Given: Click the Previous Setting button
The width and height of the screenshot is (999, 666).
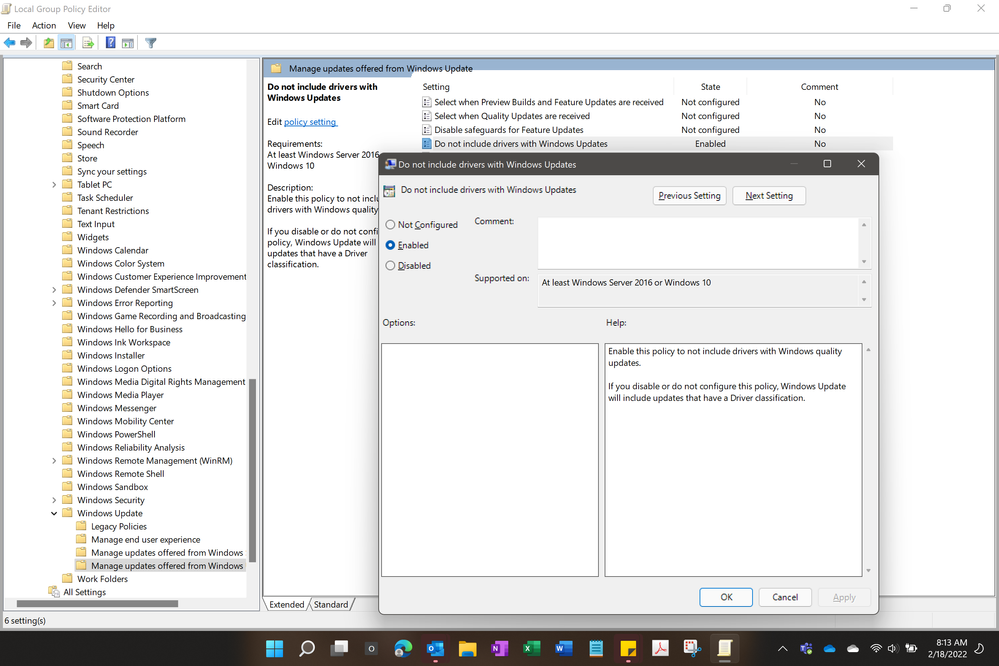Looking at the screenshot, I should (x=689, y=196).
